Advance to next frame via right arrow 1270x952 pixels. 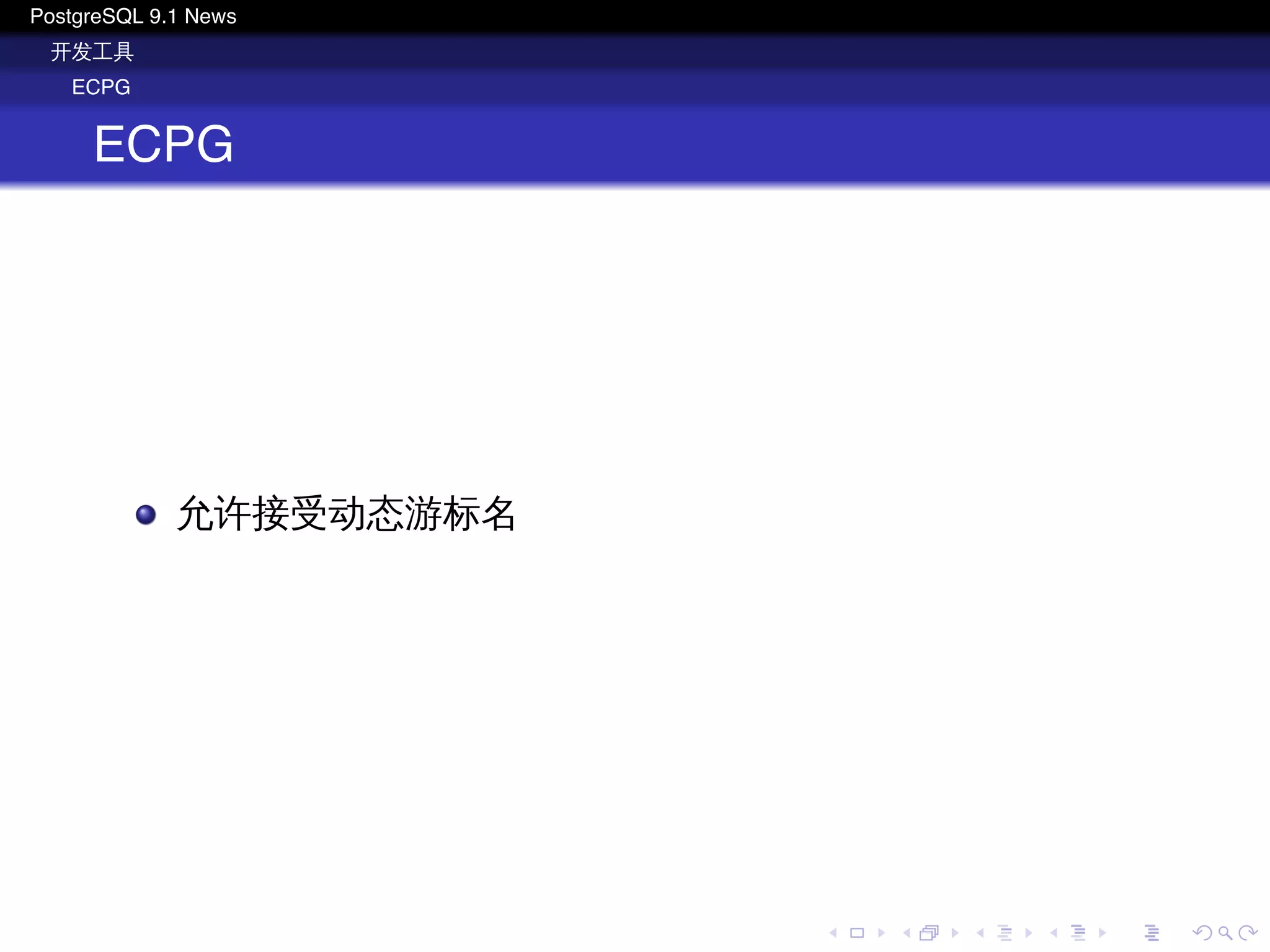click(955, 932)
